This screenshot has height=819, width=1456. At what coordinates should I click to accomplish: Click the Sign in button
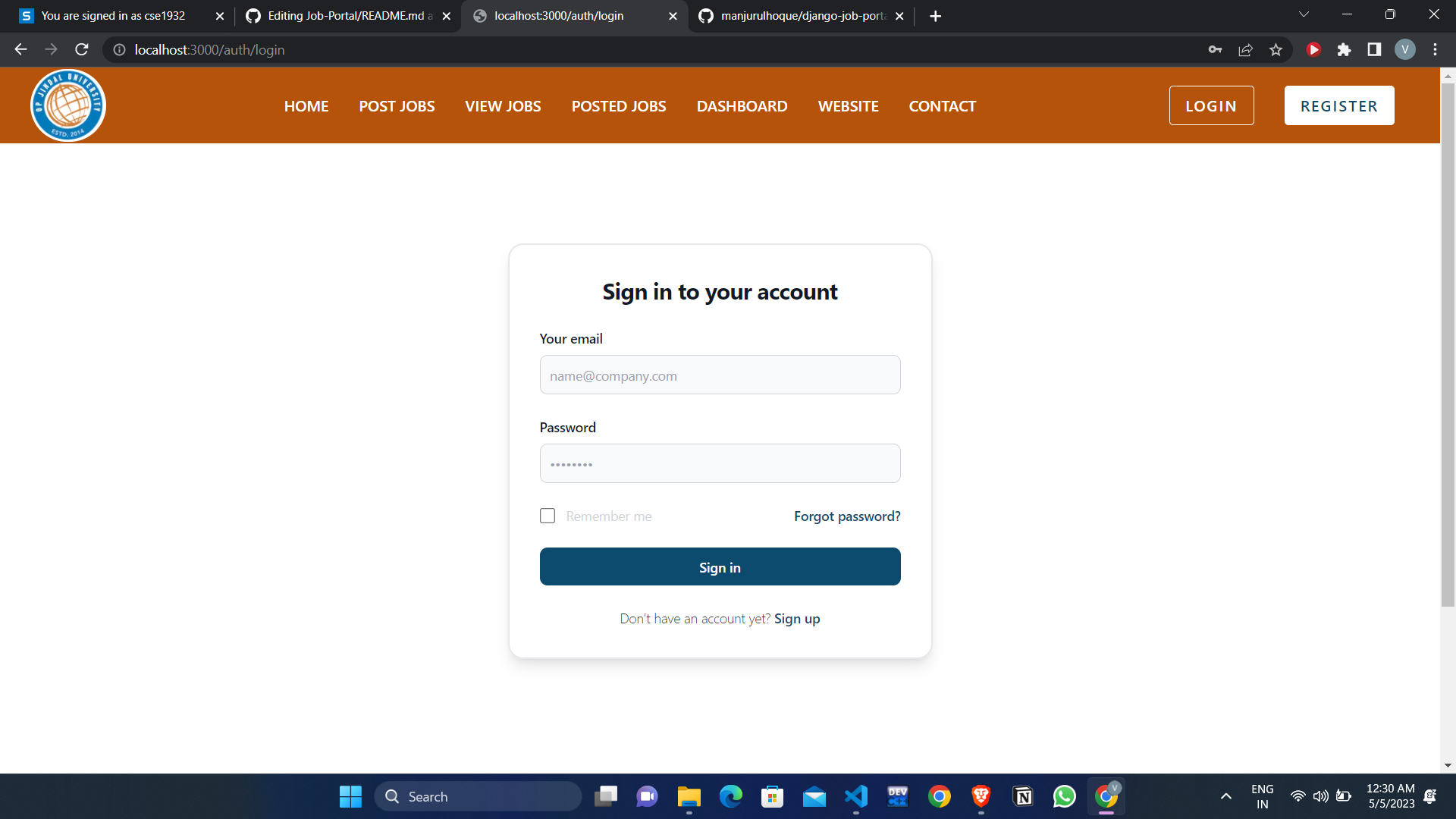[720, 566]
